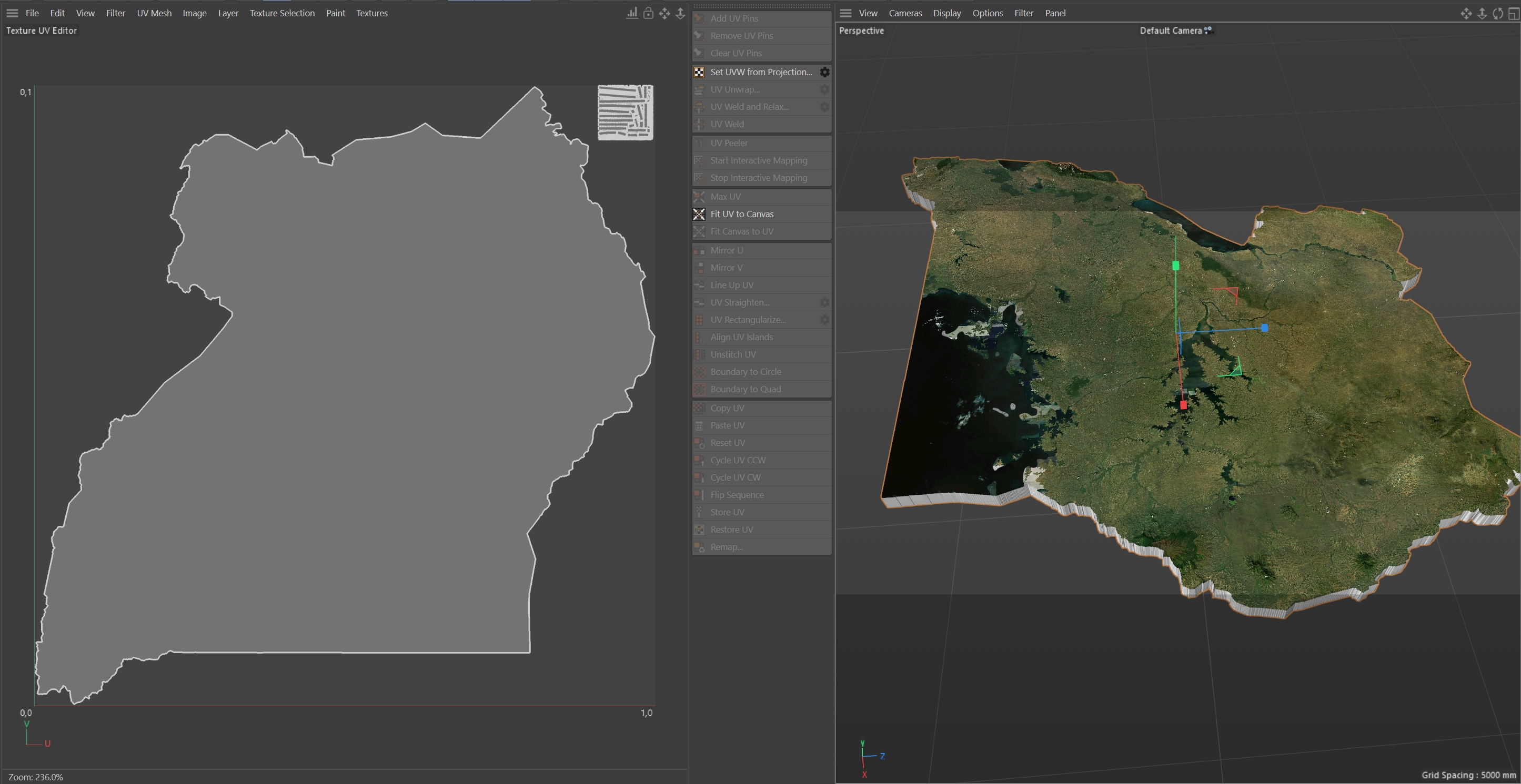Open the Texture Selection menu
1521x784 pixels.
281,13
